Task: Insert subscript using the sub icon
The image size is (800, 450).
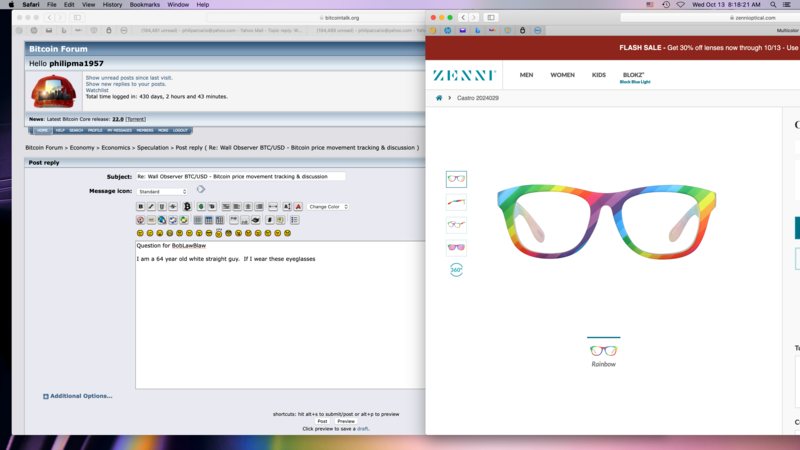Action: pyautogui.click(x=244, y=220)
